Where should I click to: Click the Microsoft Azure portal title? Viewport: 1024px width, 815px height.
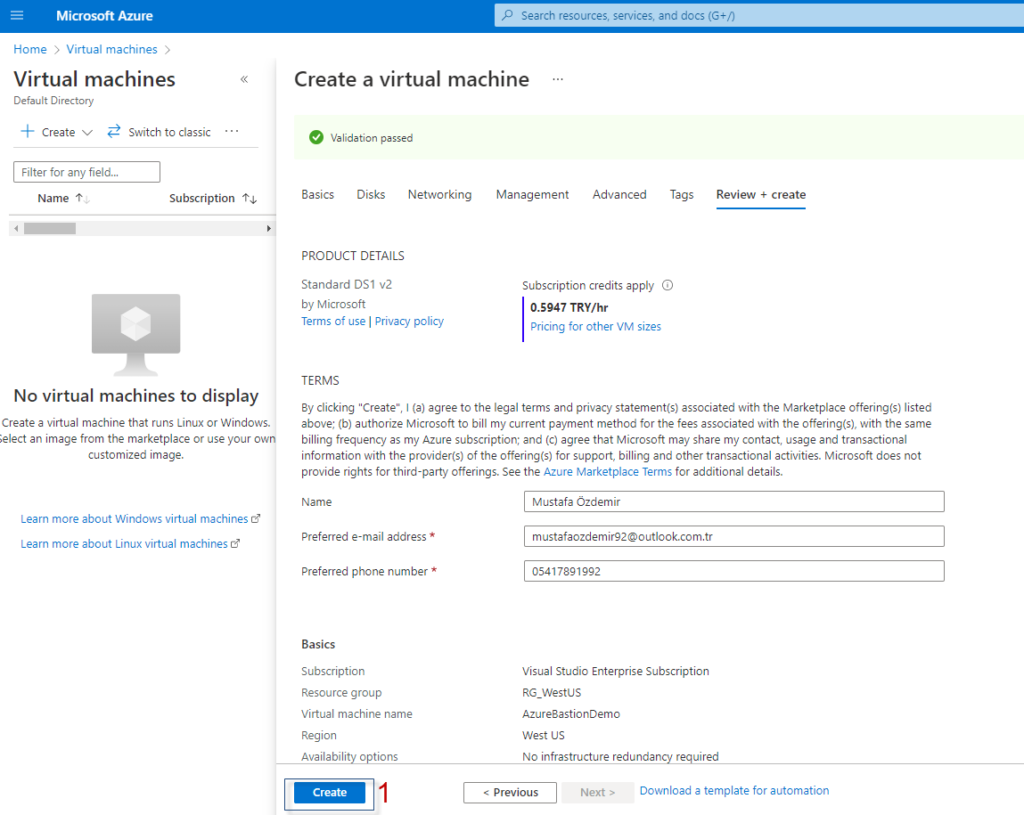[x=104, y=16]
